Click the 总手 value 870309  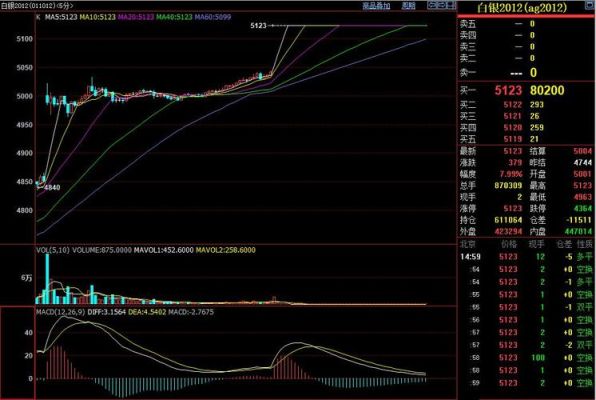[x=508, y=186]
